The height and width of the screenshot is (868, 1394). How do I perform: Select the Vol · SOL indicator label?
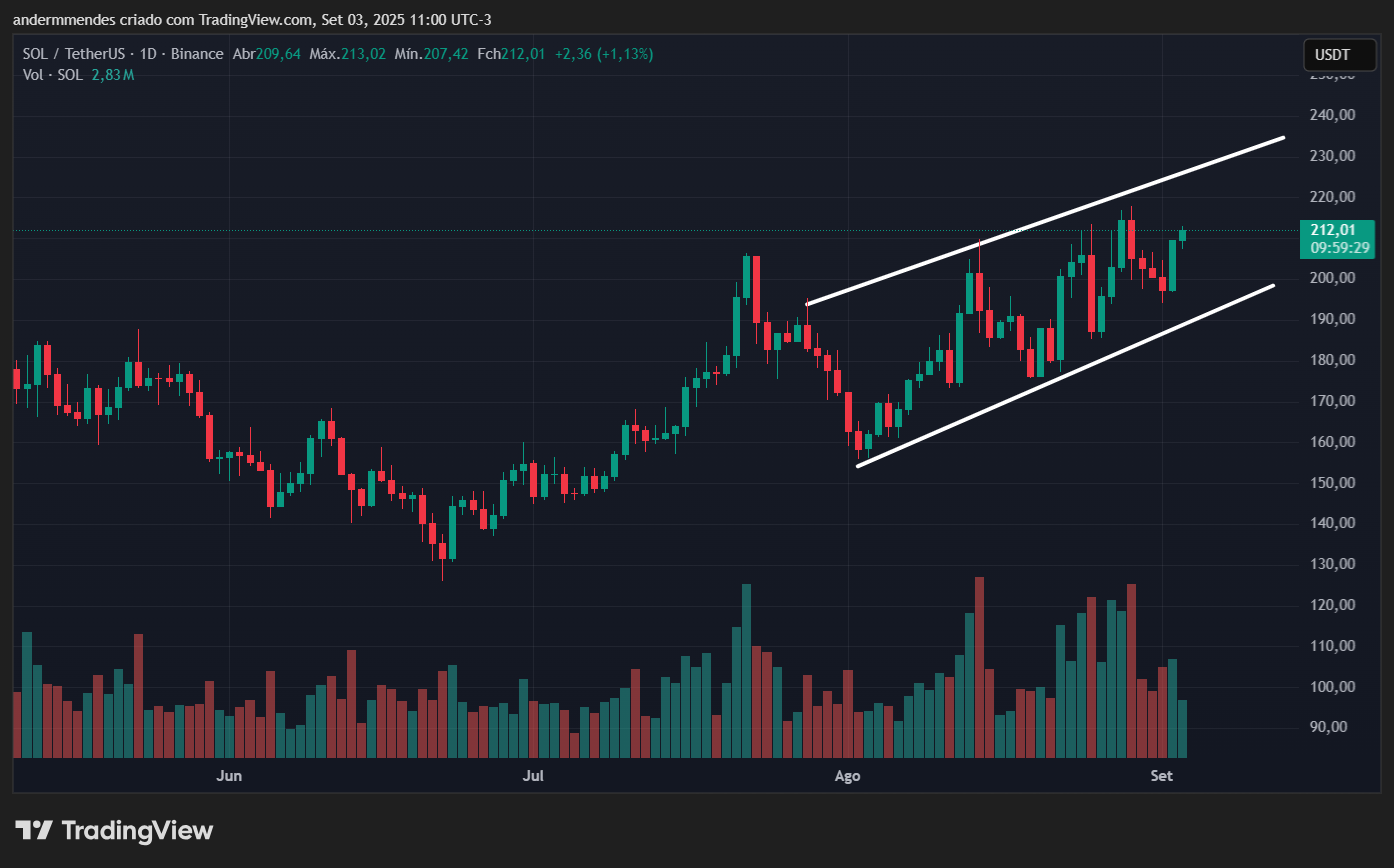[x=53, y=75]
